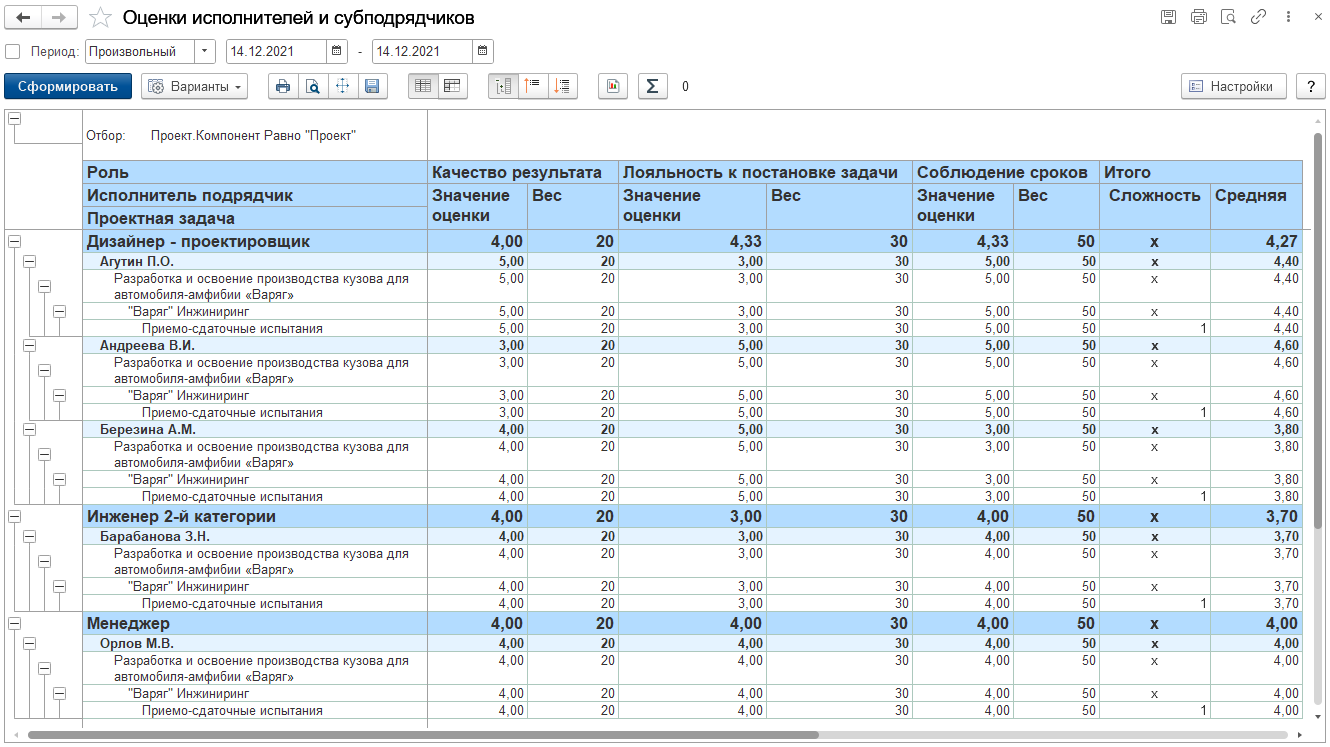1330x747 pixels.
Task: Toggle the groupings expand button in toolbar
Action: tap(503, 86)
